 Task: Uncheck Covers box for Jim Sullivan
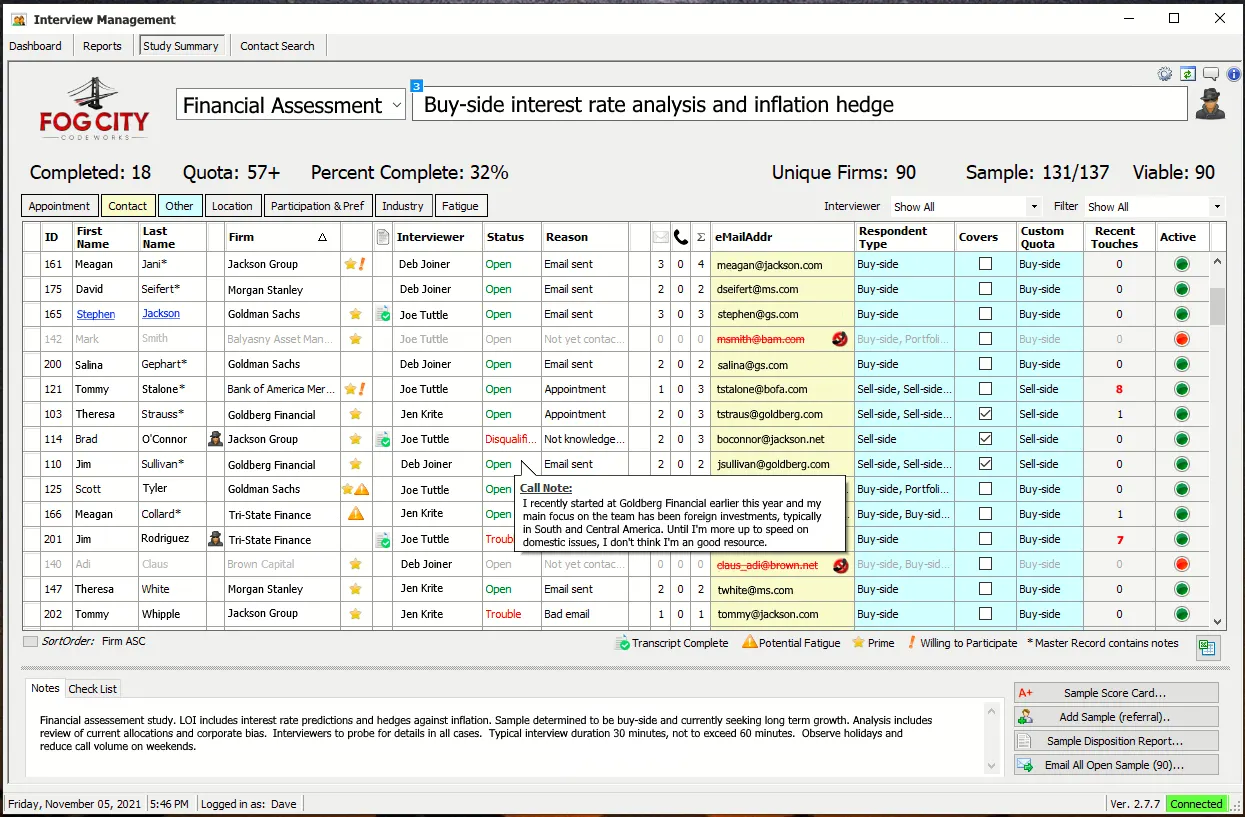tap(985, 464)
